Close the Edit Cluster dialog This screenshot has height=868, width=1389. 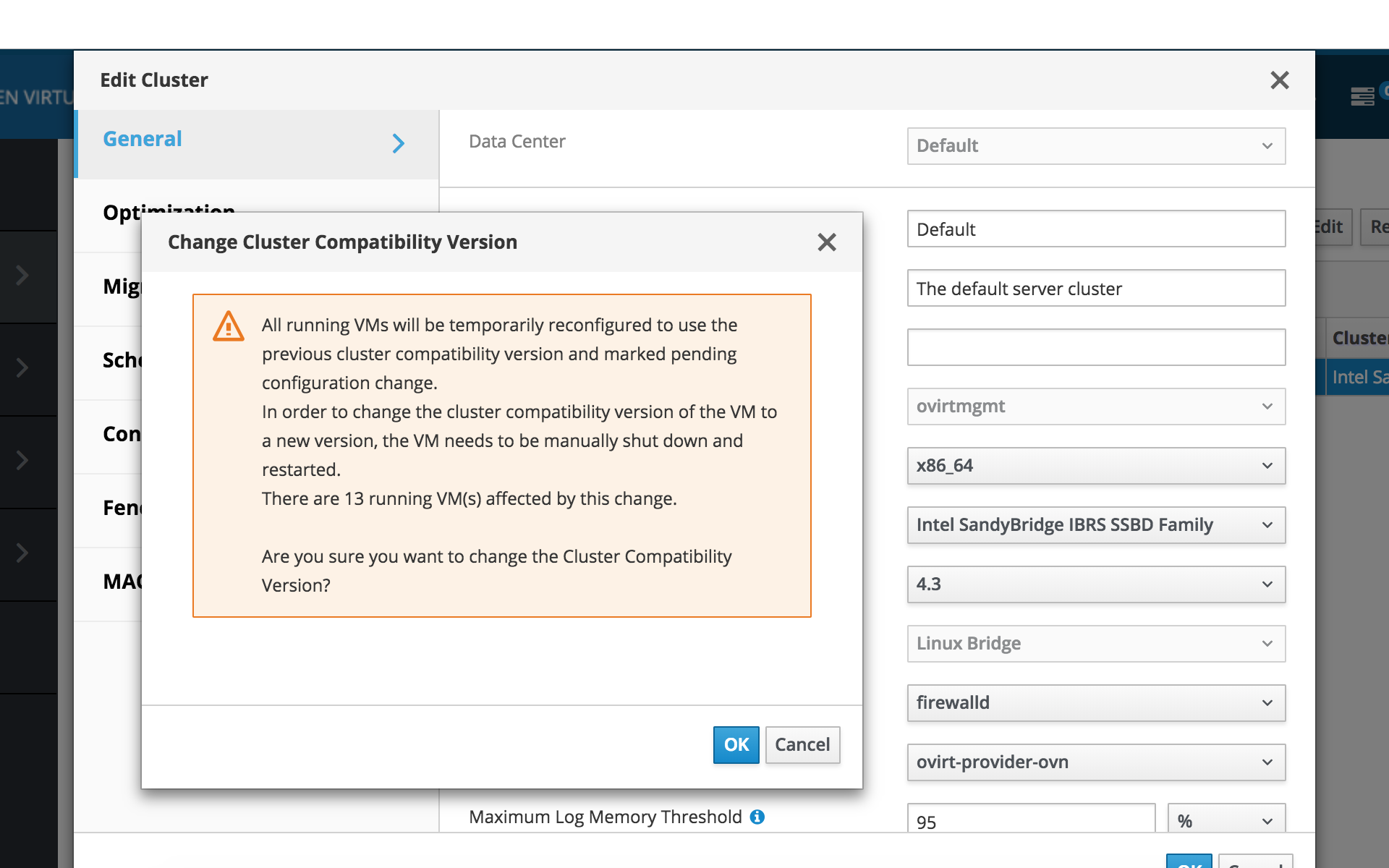(x=1279, y=80)
